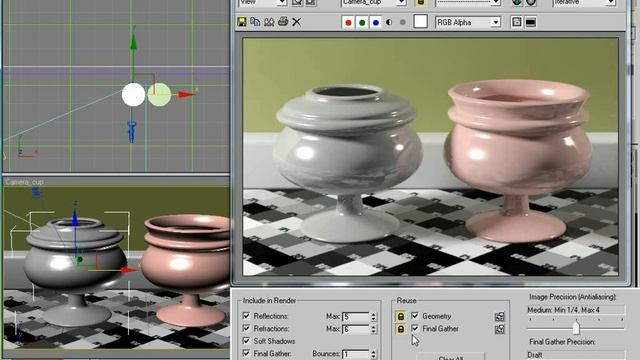Copy the rendered image to clipboard
The height and width of the screenshot is (360, 640).
256,22
